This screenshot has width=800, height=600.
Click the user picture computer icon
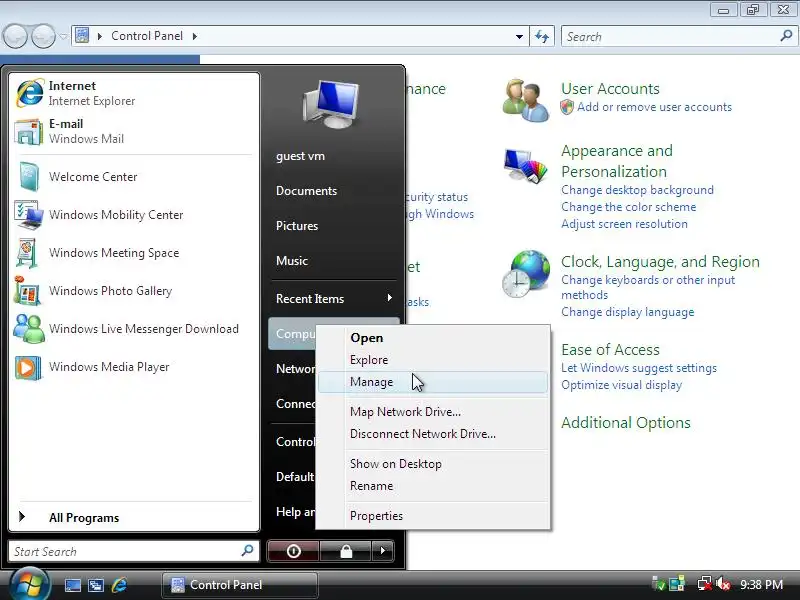click(331, 104)
